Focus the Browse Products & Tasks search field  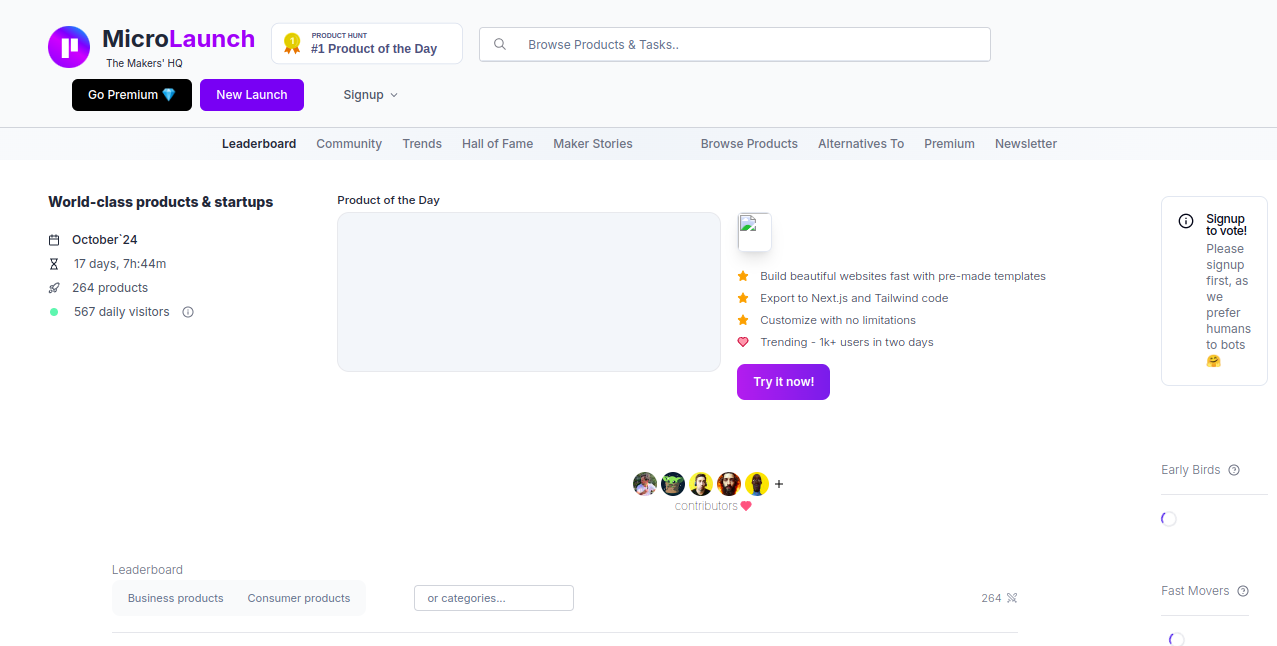pos(735,44)
